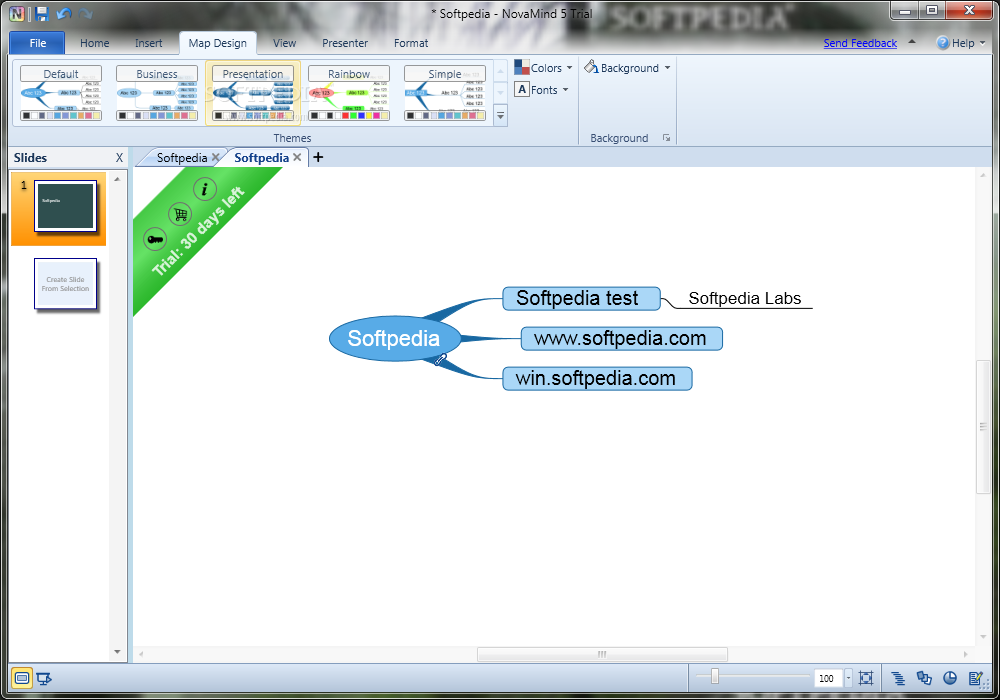The width and height of the screenshot is (1000, 700).
Task: Open the zoom percentage dropdown arrow
Action: coord(848,678)
